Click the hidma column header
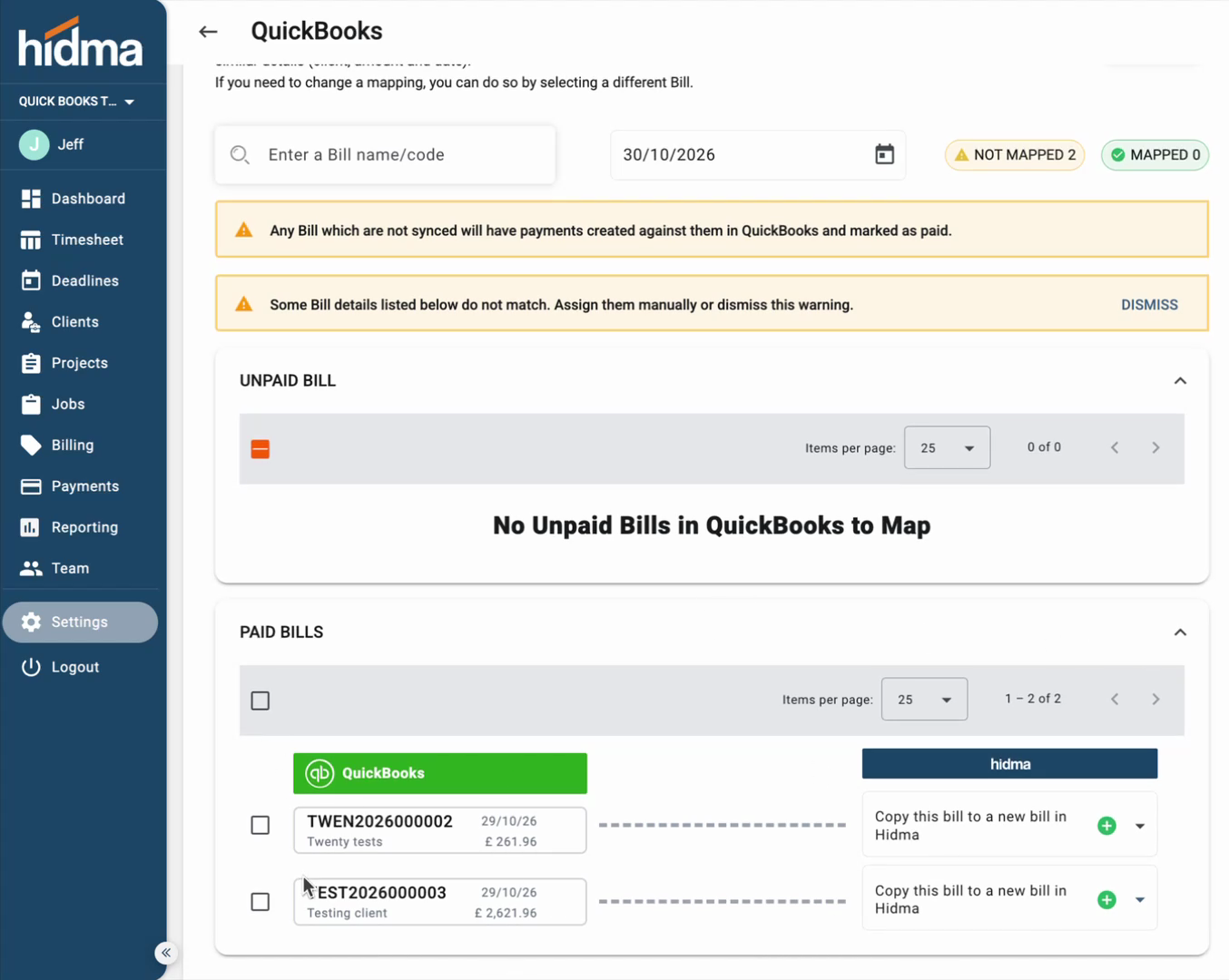Image resolution: width=1229 pixels, height=980 pixels. pos(1009,764)
